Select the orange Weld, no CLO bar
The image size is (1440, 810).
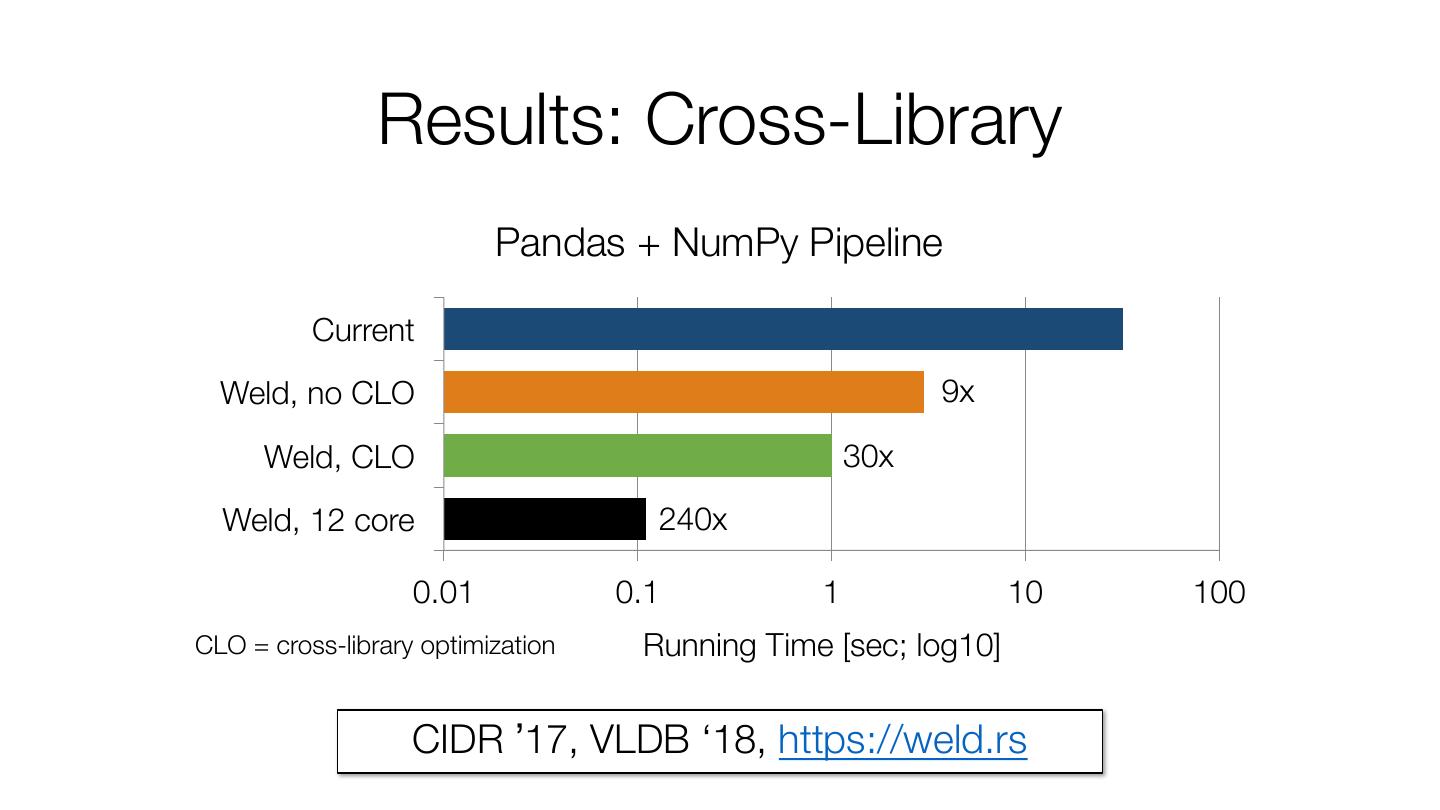(x=683, y=393)
